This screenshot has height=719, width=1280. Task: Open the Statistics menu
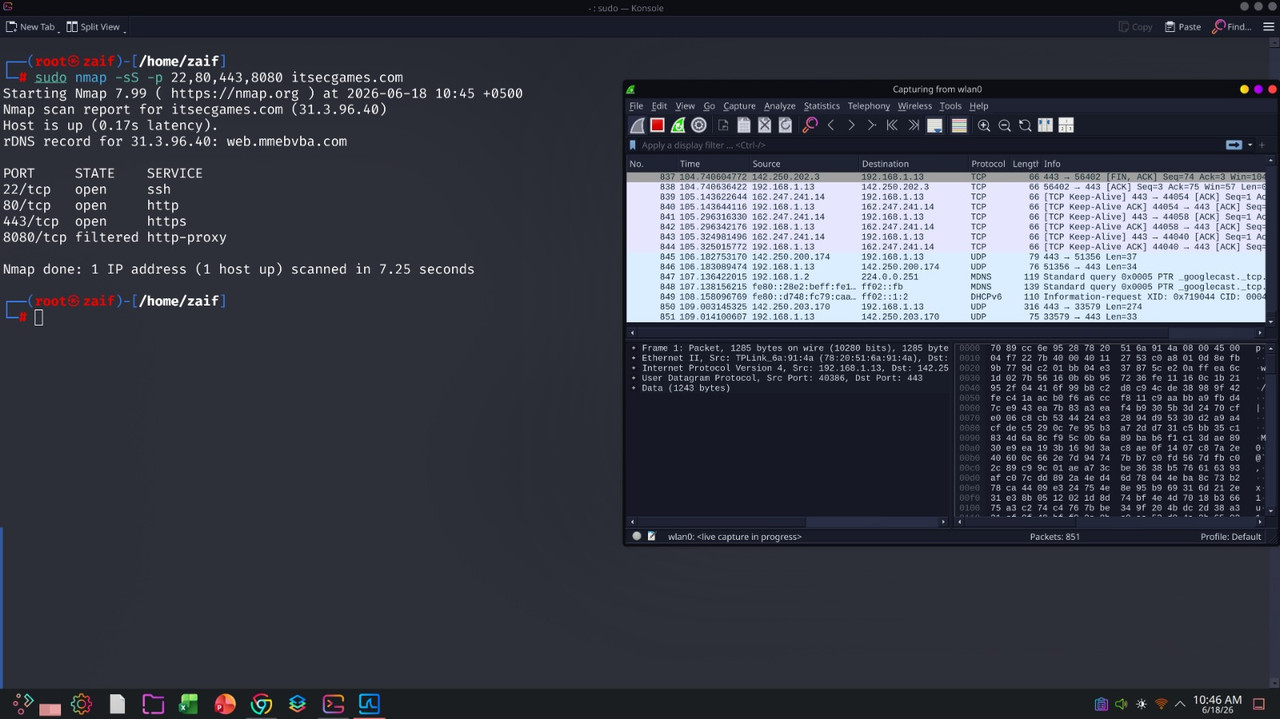point(822,106)
